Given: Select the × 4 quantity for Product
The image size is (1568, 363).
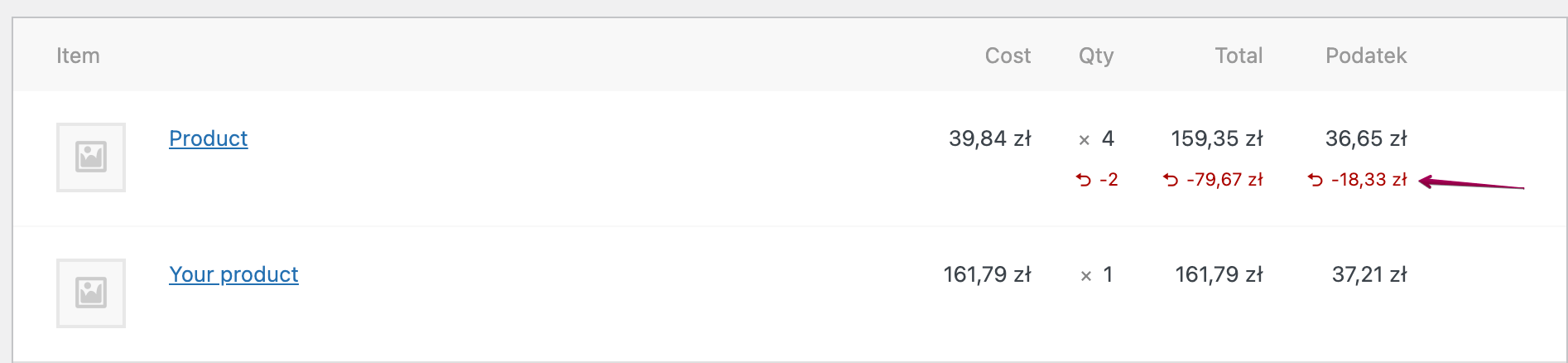Looking at the screenshot, I should 1097,138.
